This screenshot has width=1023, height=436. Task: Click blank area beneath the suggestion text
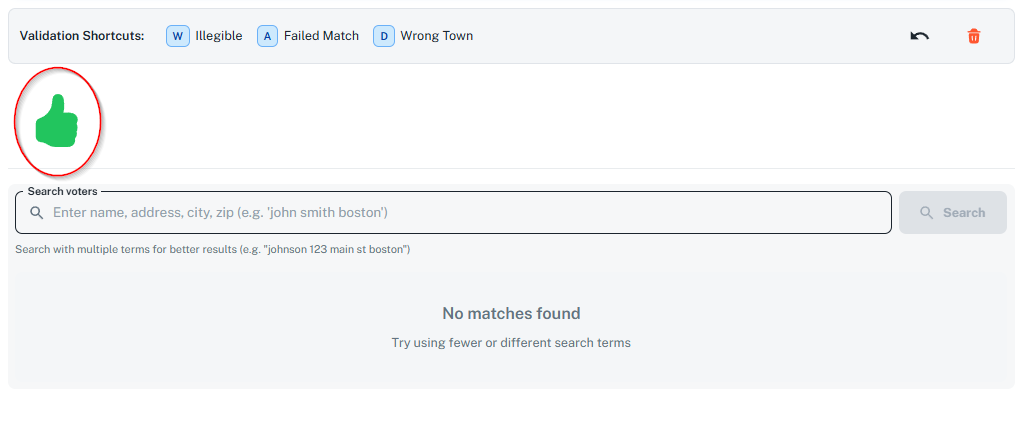(511, 372)
